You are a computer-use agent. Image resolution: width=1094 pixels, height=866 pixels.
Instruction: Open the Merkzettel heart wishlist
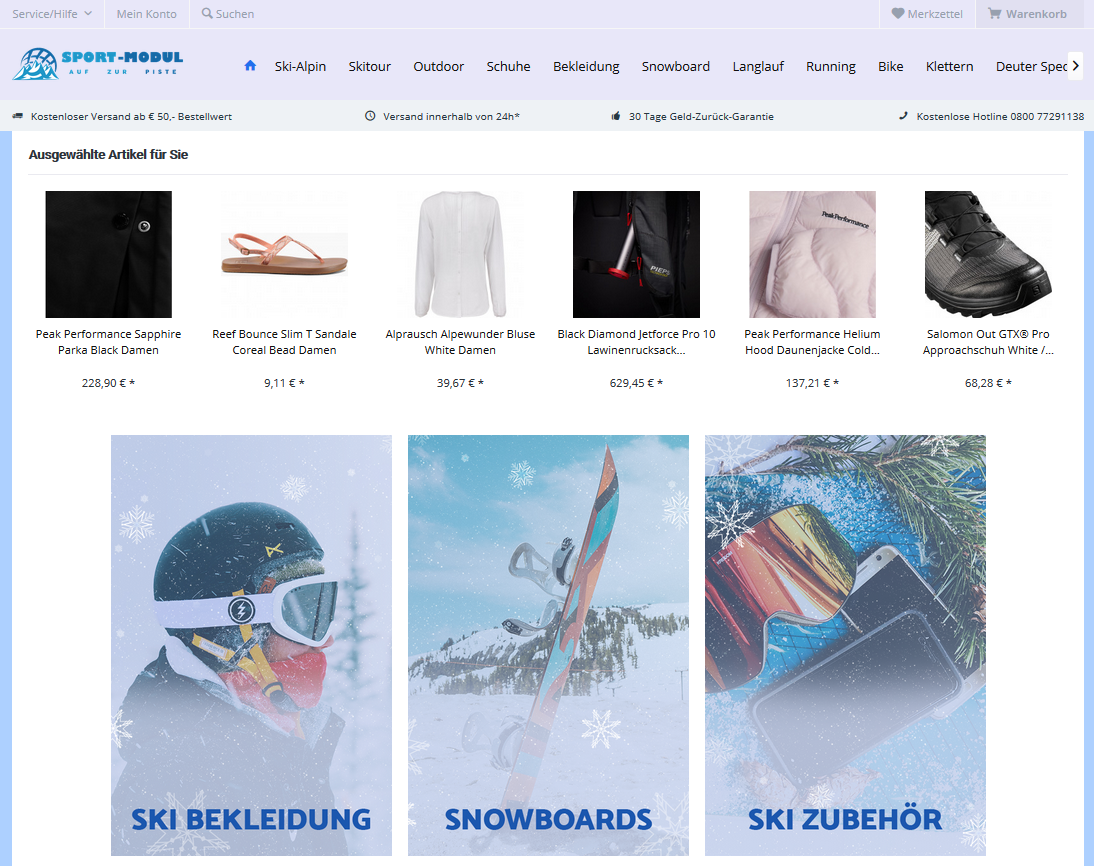(x=927, y=14)
